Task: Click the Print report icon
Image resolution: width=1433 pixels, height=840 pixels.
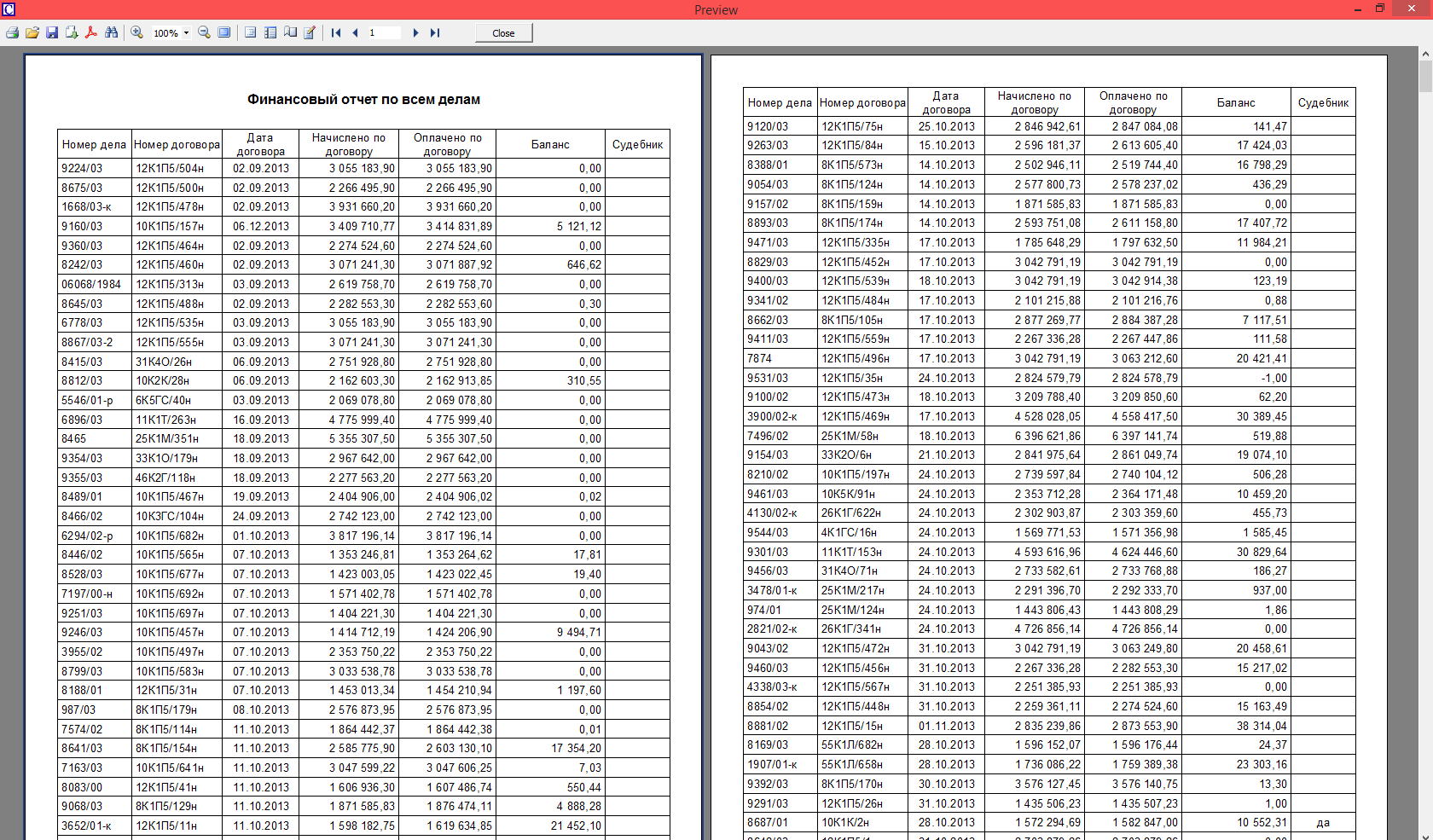Action: click(12, 33)
